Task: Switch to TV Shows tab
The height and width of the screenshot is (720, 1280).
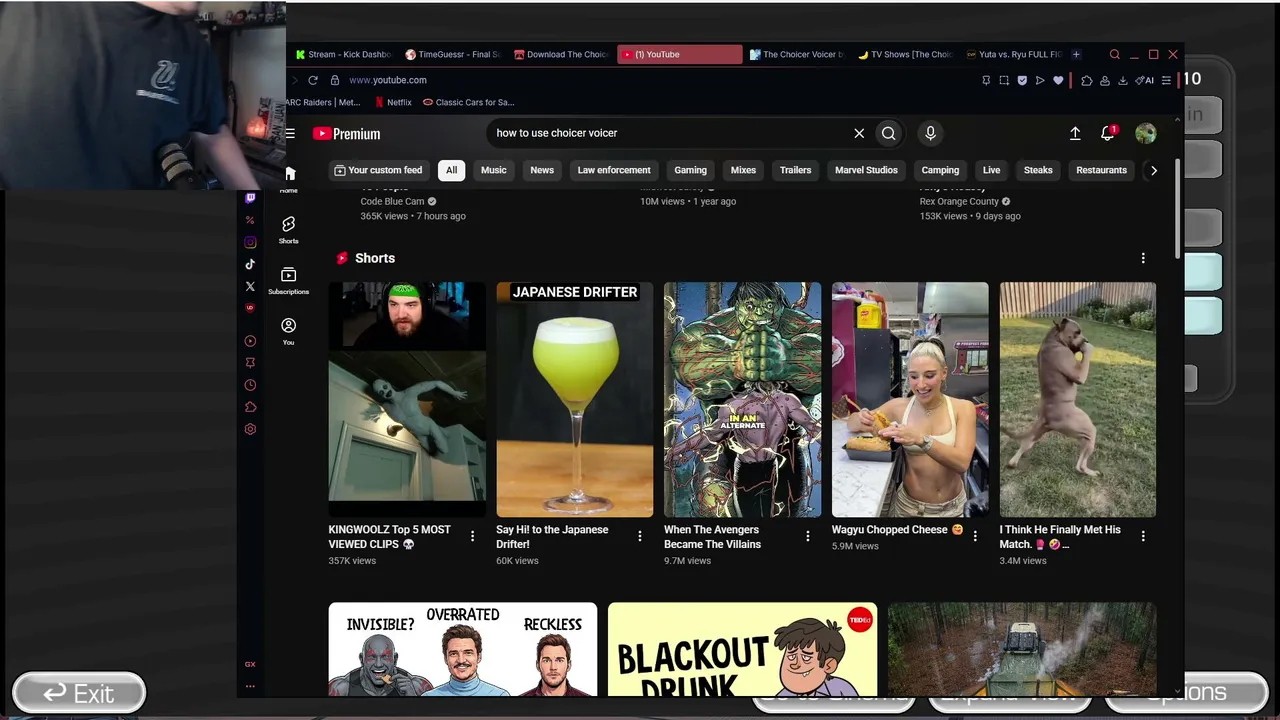Action: 905,54
